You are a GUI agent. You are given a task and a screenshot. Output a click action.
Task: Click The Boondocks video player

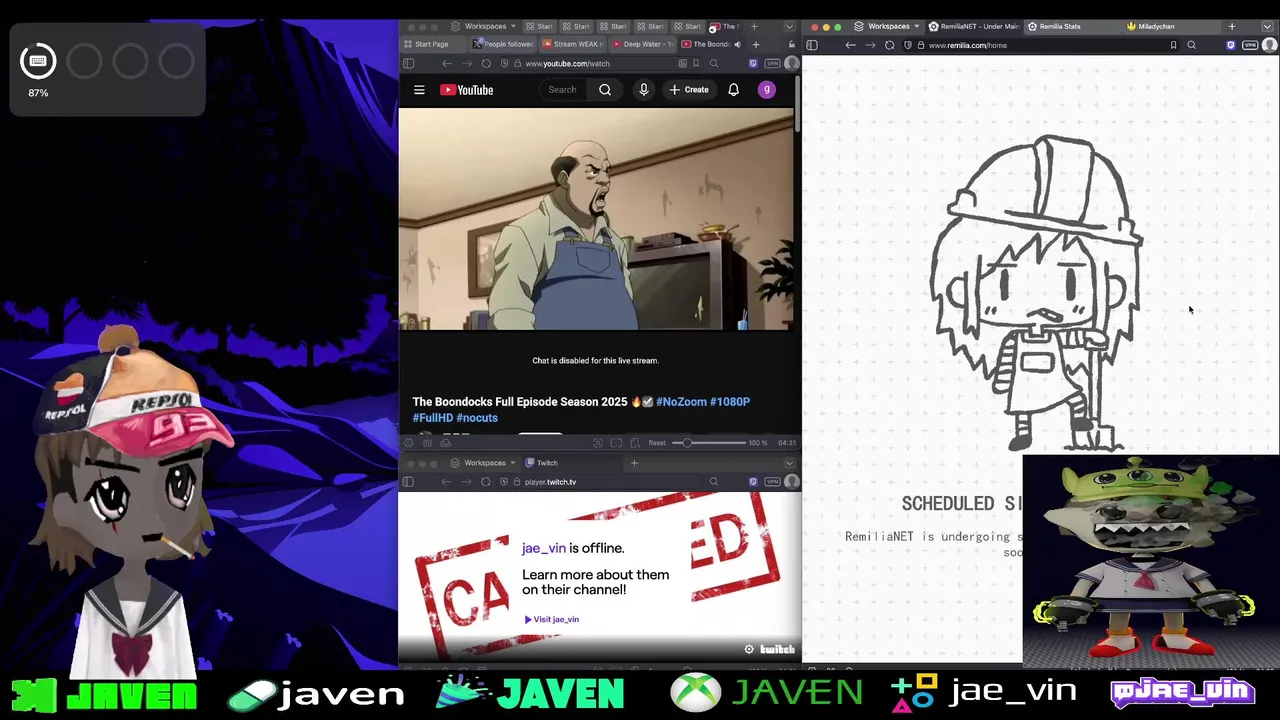[x=597, y=219]
